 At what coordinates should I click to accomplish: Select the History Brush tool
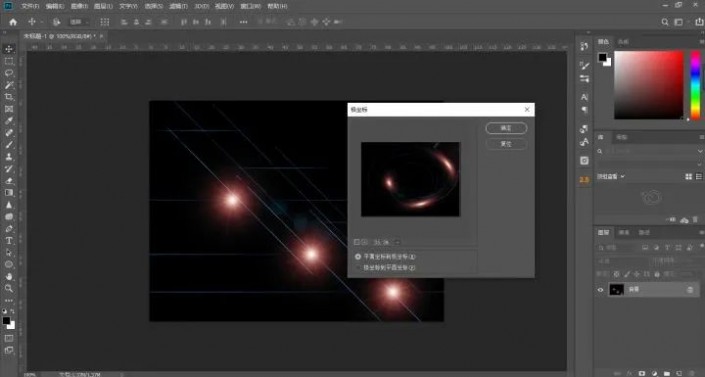9,169
